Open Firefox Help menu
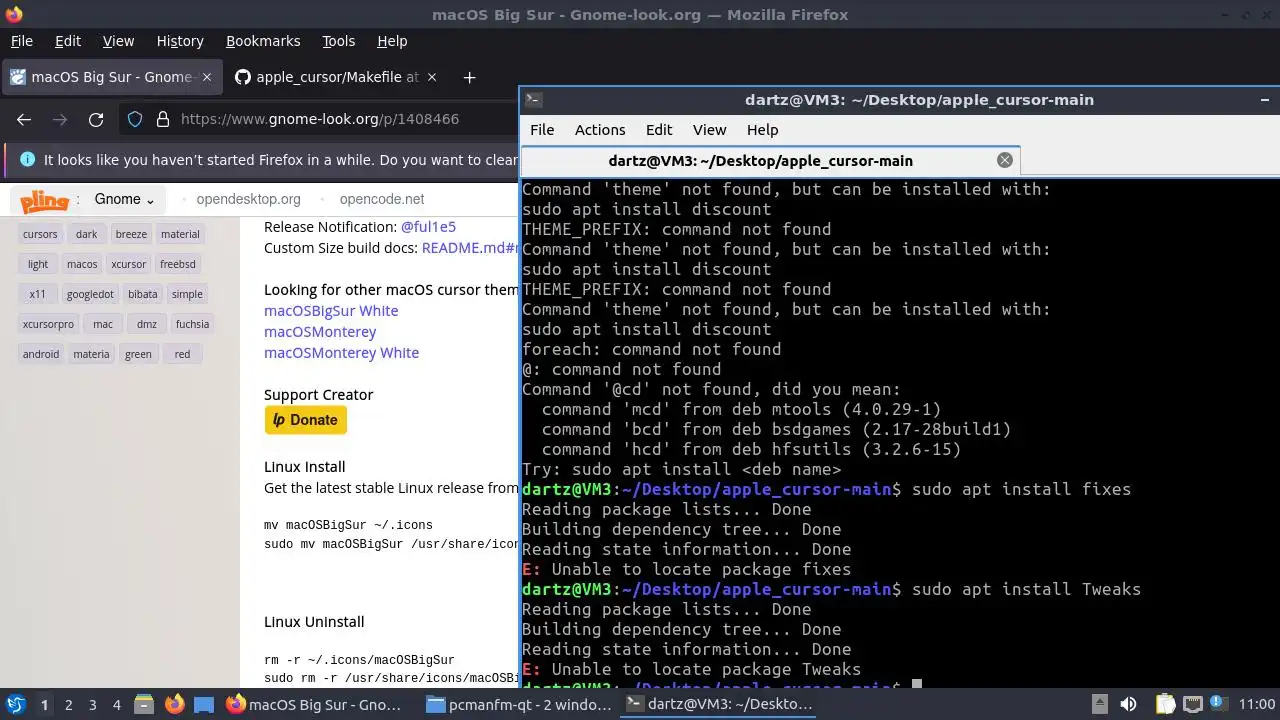The height and width of the screenshot is (720, 1280). pos(392,41)
